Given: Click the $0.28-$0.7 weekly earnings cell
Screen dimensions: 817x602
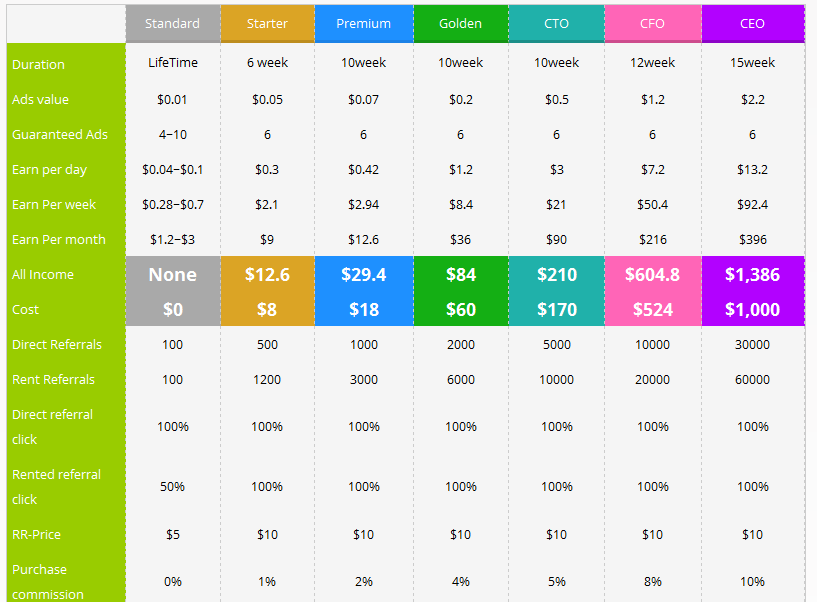Looking at the screenshot, I should (x=172, y=204).
